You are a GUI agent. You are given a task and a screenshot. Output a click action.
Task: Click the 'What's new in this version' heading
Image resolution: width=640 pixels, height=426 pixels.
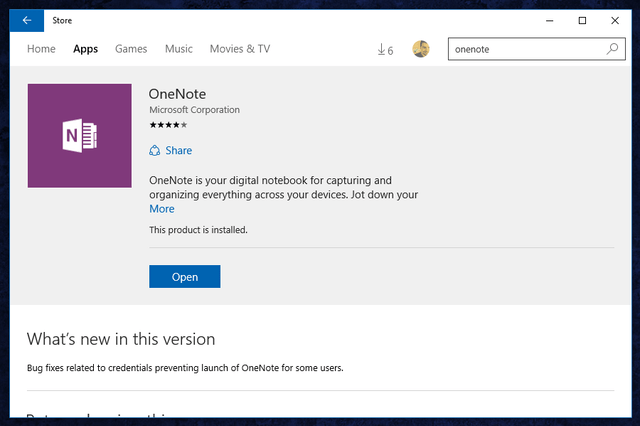click(121, 339)
